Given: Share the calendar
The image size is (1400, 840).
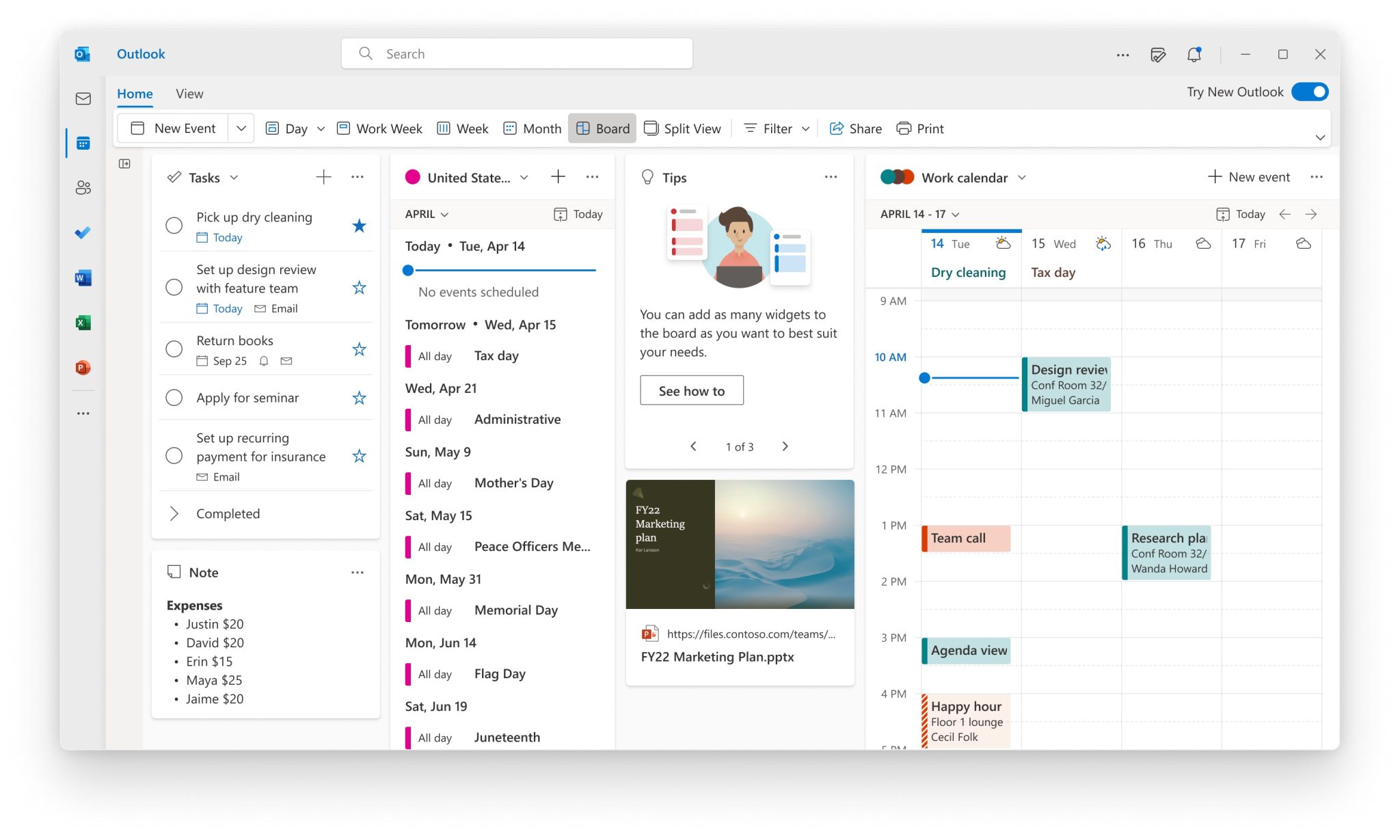Looking at the screenshot, I should click(855, 128).
